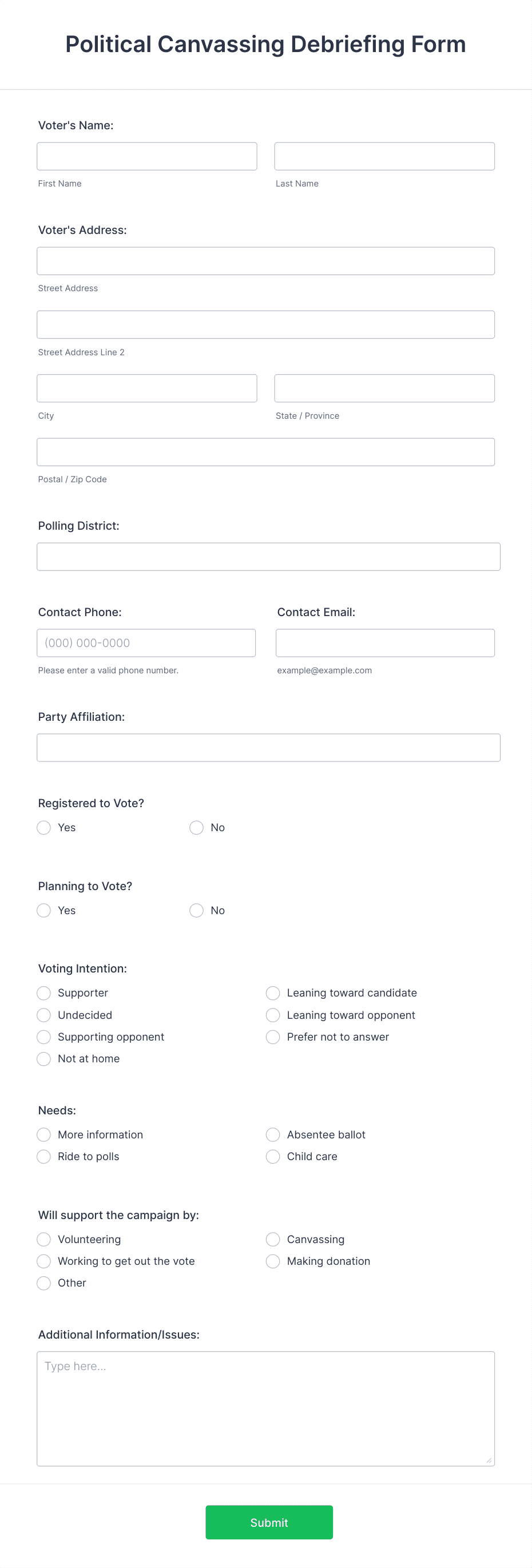The image size is (532, 1568).
Task: Click the Contact Email field
Action: click(384, 644)
